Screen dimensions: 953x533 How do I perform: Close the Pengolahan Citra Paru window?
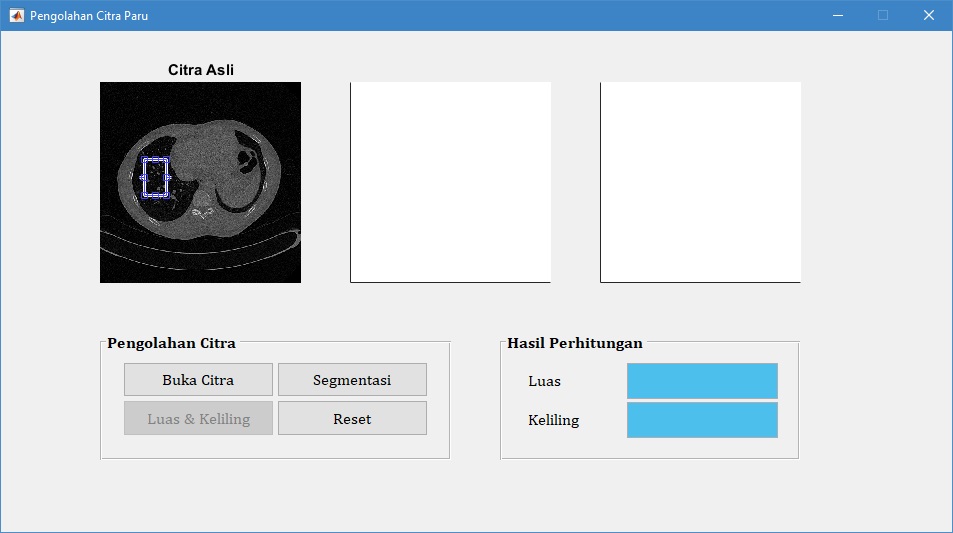click(x=928, y=16)
